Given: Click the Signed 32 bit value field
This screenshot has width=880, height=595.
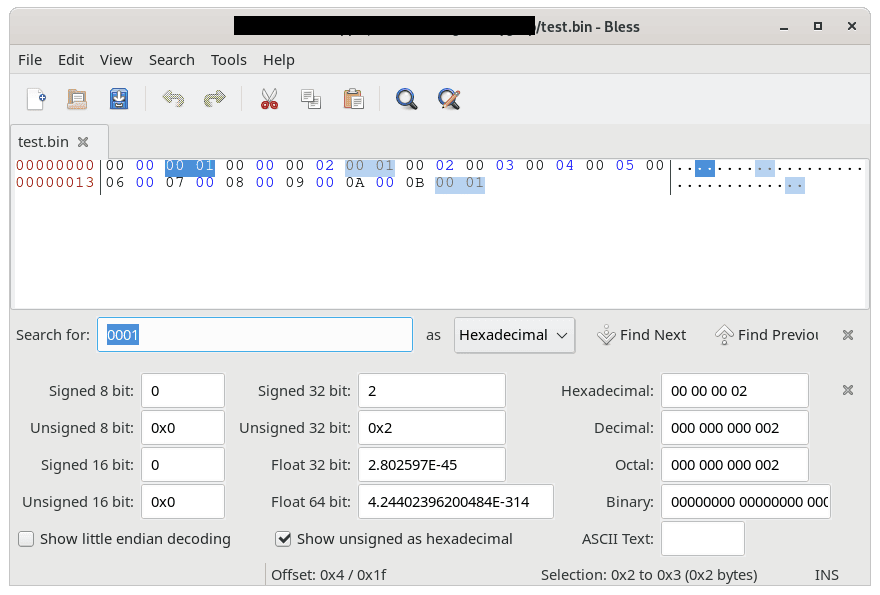Looking at the screenshot, I should coord(432,391).
